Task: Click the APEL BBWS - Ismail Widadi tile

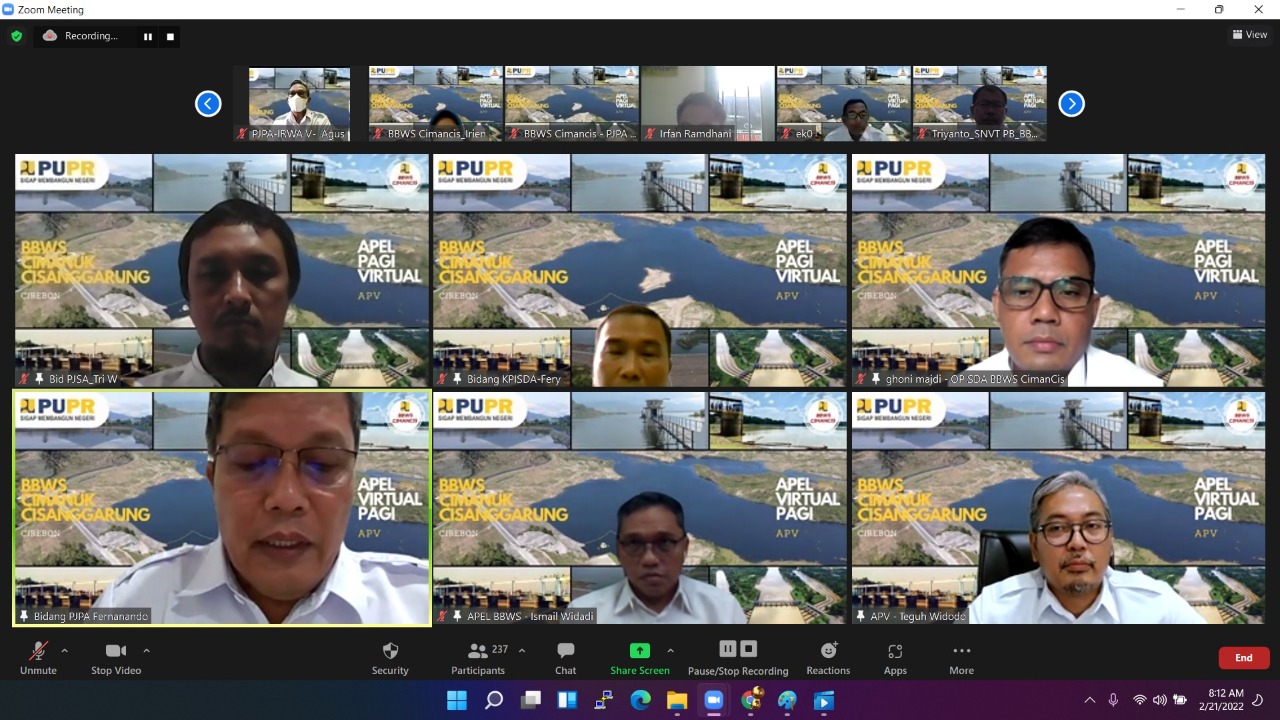Action: tap(640, 508)
